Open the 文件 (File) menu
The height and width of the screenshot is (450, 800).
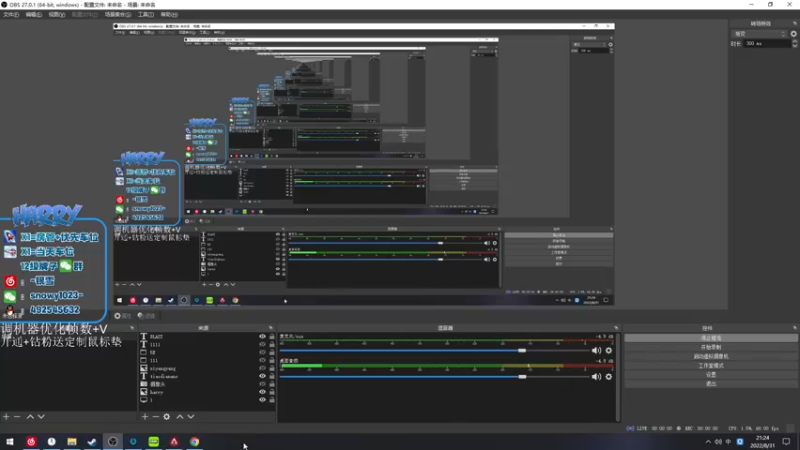(x=11, y=15)
